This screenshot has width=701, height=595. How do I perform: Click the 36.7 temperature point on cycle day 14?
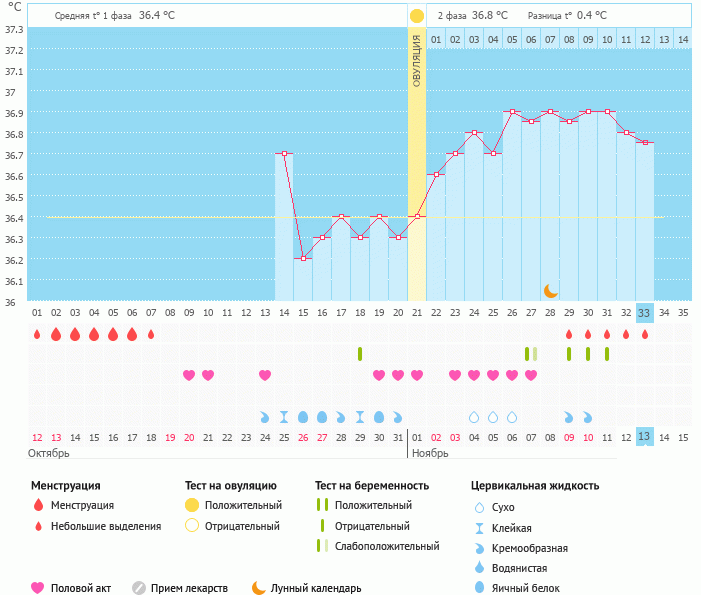[284, 154]
